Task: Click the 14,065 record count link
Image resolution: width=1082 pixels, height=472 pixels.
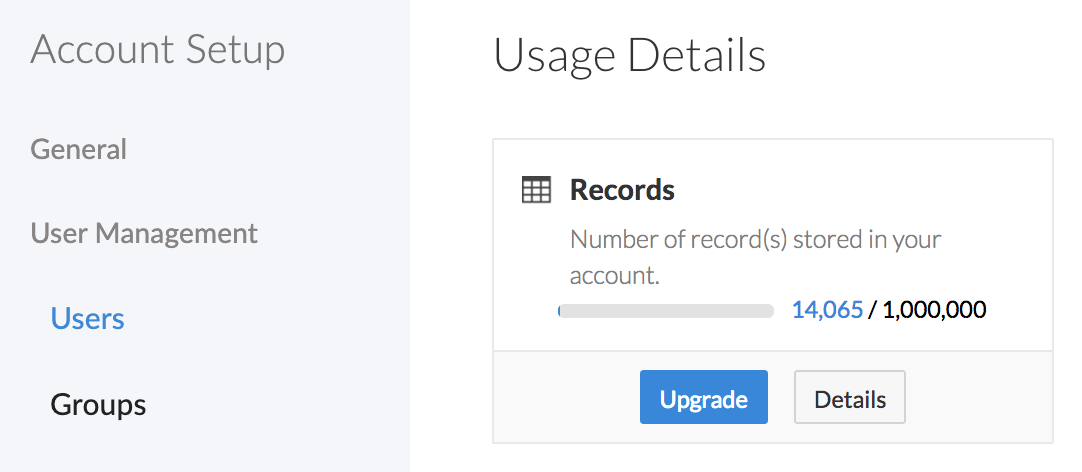Action: pos(827,310)
